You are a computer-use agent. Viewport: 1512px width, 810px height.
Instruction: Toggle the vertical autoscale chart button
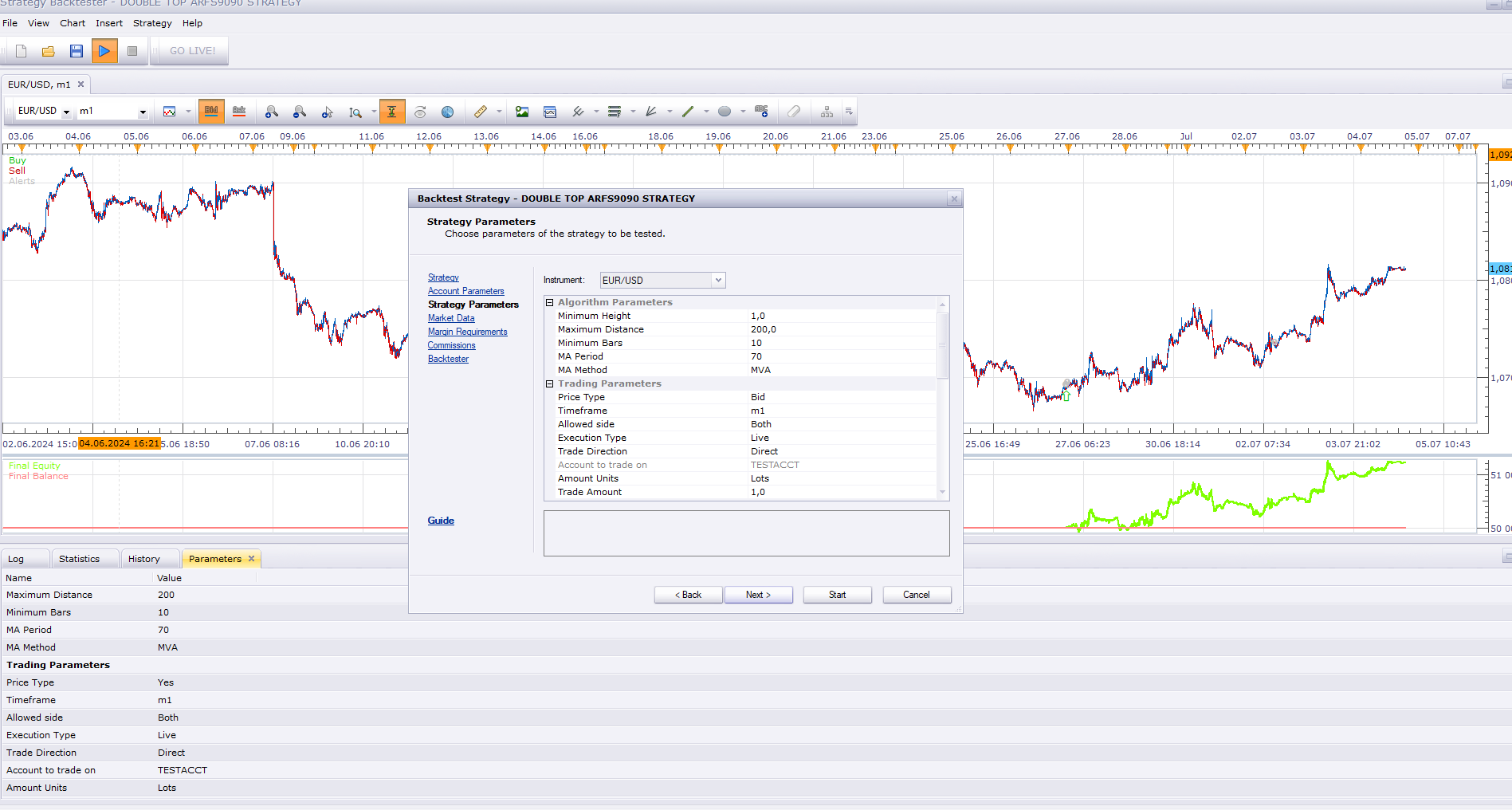click(x=392, y=112)
